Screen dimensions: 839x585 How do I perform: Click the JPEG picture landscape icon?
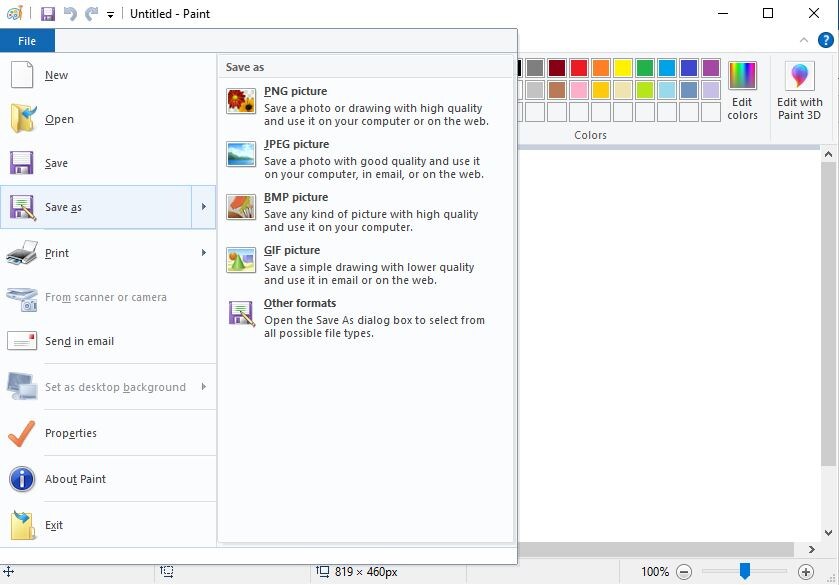(x=241, y=154)
